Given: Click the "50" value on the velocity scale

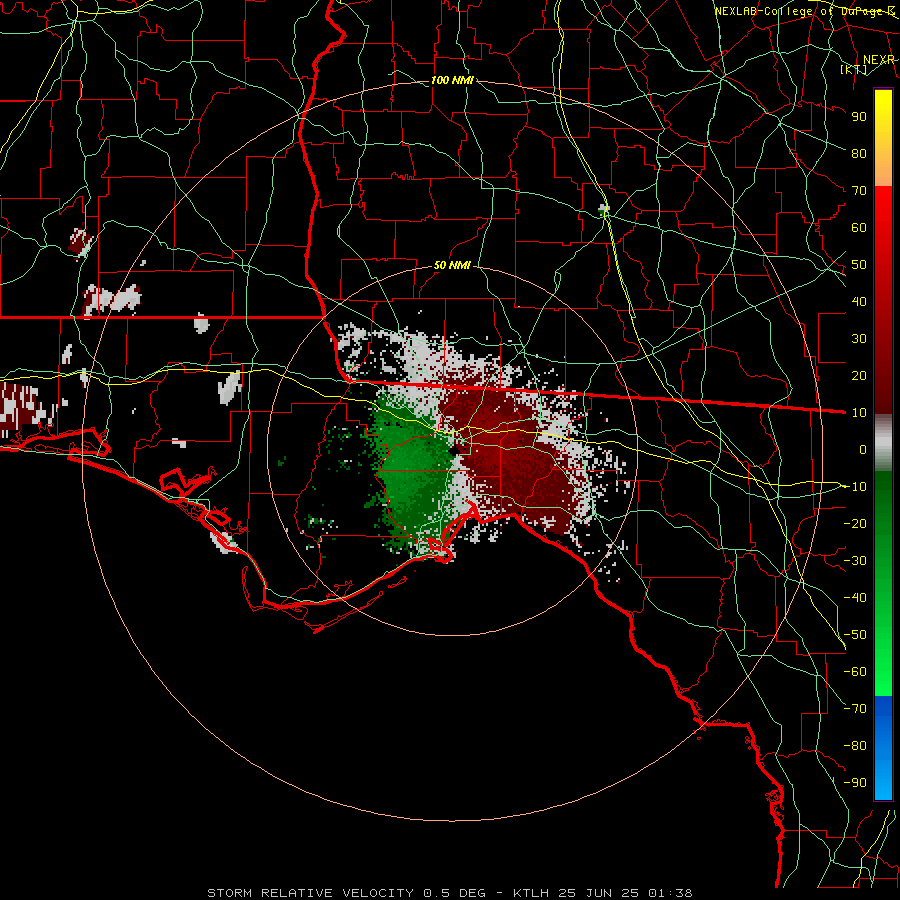Looking at the screenshot, I should tap(859, 265).
